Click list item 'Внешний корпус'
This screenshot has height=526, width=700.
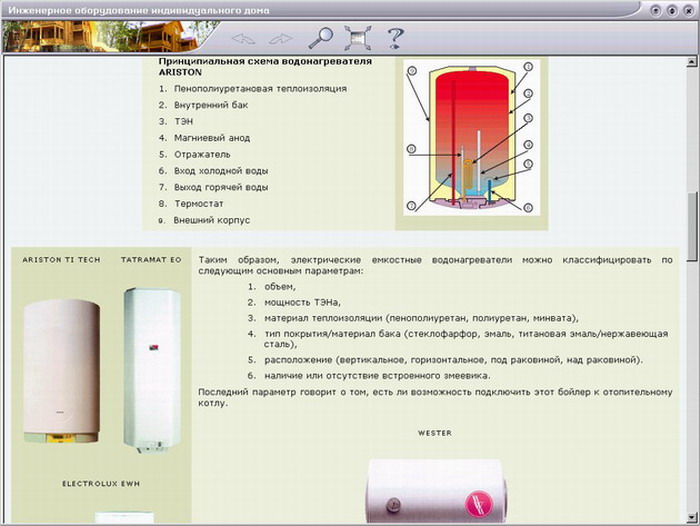point(212,220)
